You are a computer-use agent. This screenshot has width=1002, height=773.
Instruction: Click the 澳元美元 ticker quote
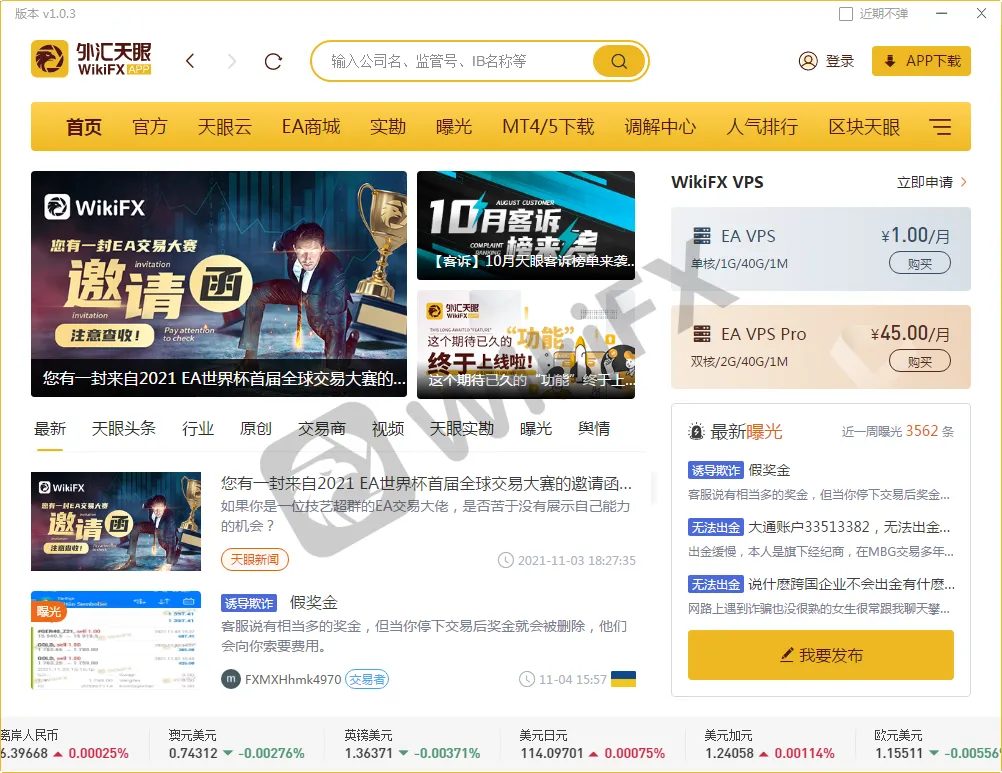[x=236, y=744]
